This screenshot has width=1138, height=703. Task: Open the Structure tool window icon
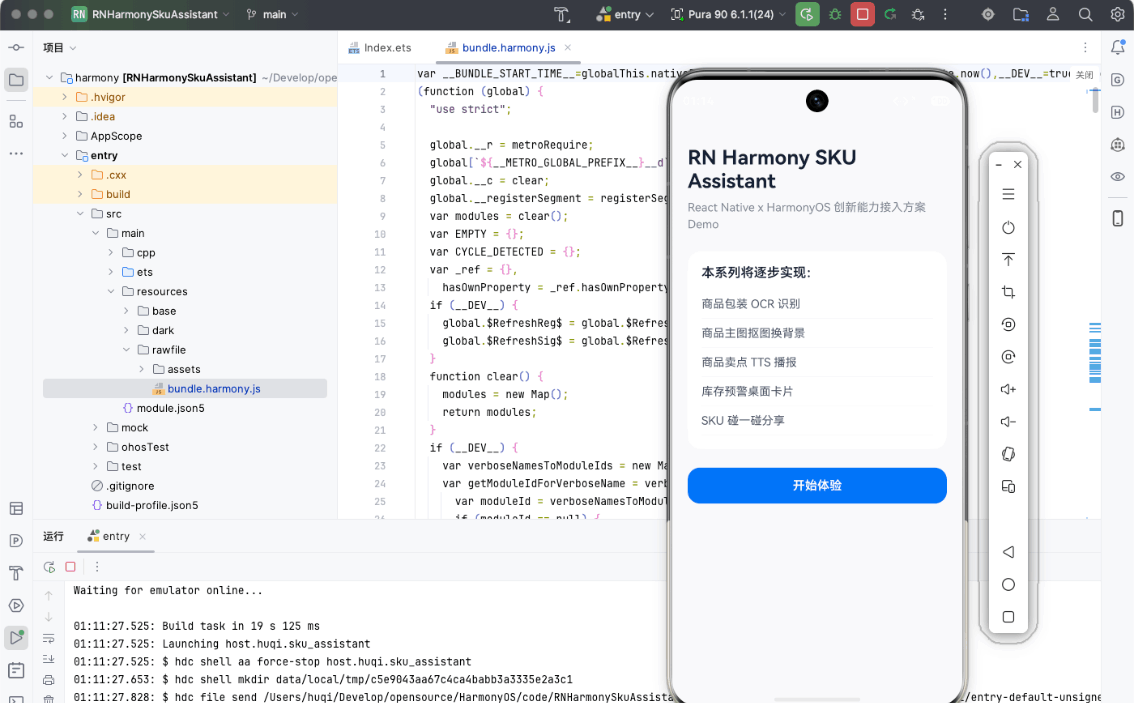(x=16, y=121)
